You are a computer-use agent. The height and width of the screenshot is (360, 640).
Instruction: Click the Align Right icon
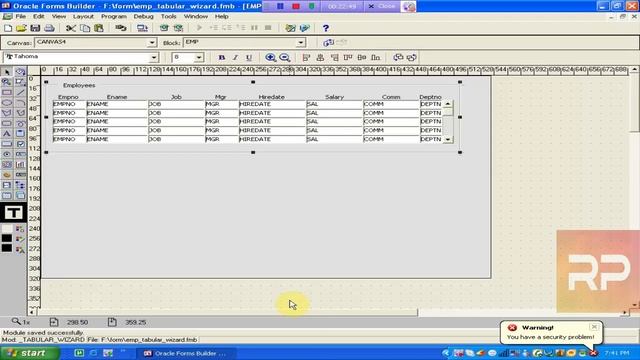[334, 58]
